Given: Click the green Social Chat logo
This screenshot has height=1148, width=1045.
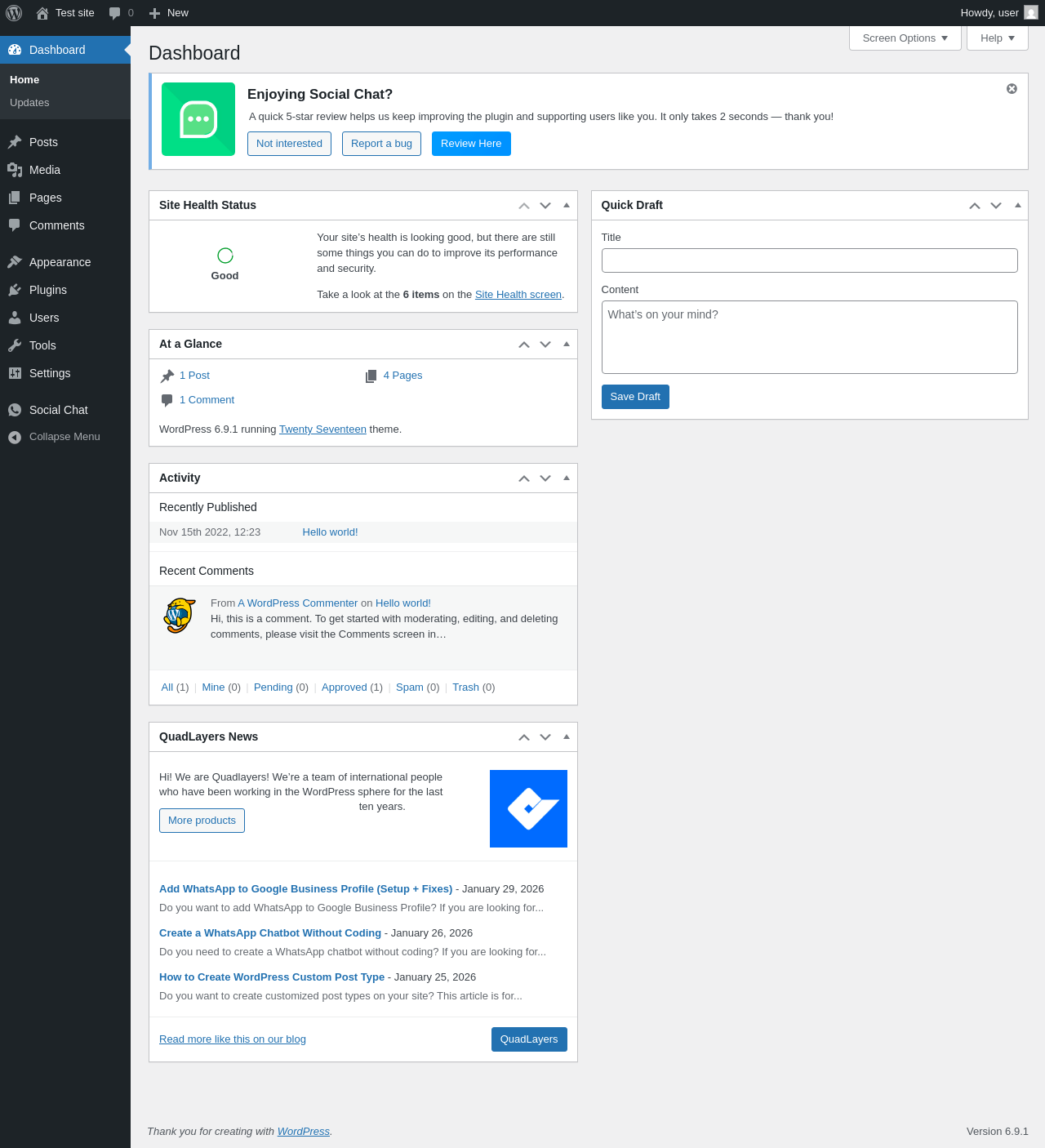Looking at the screenshot, I should 198,119.
